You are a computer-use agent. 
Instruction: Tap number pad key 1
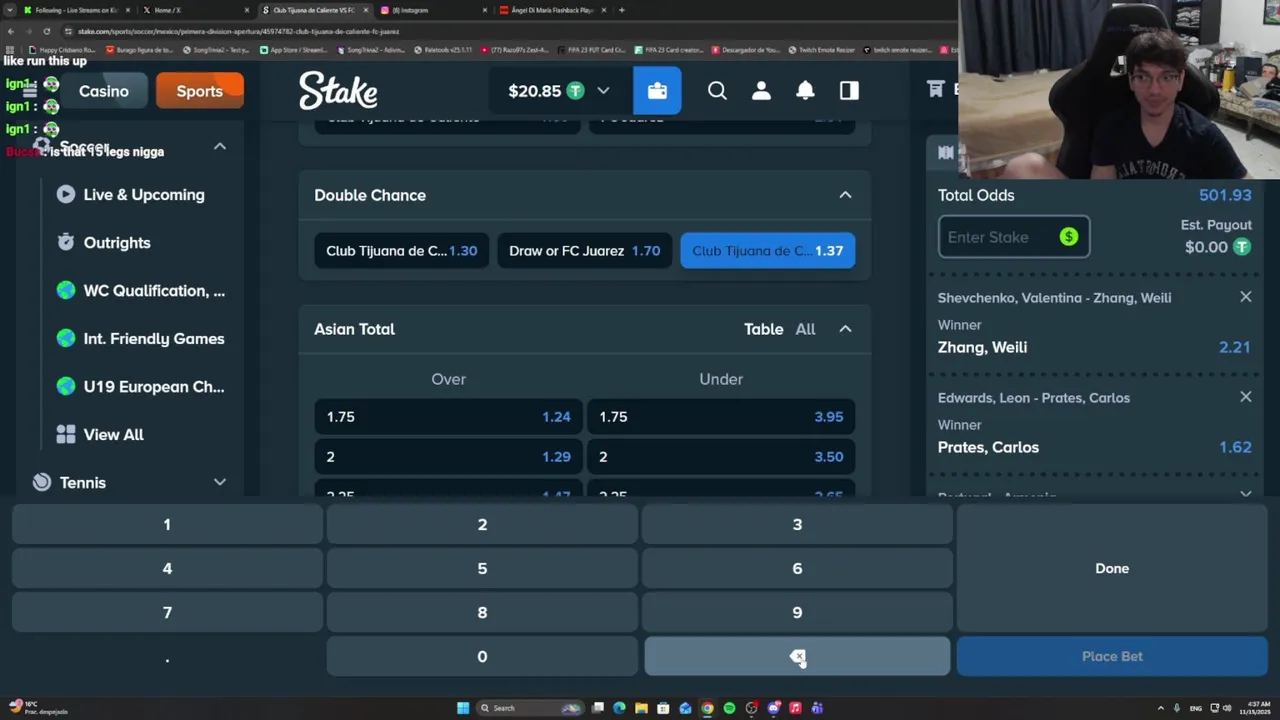pyautogui.click(x=167, y=524)
